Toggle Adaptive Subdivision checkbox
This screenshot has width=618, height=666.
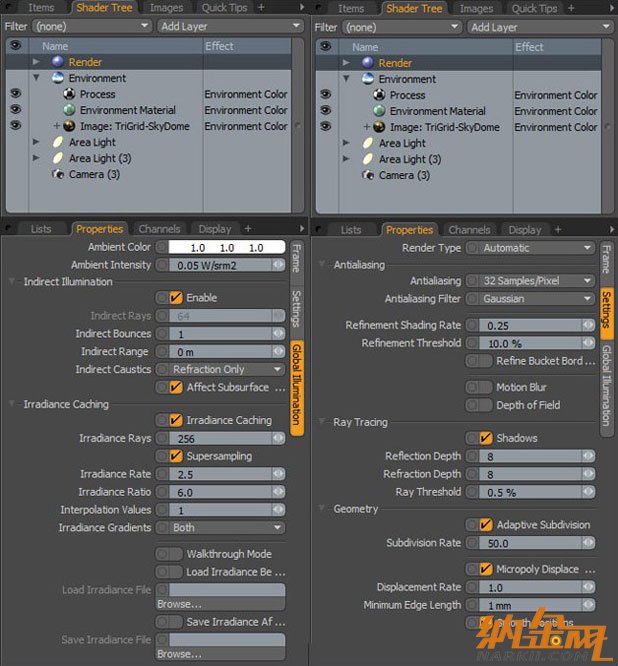pyautogui.click(x=485, y=525)
